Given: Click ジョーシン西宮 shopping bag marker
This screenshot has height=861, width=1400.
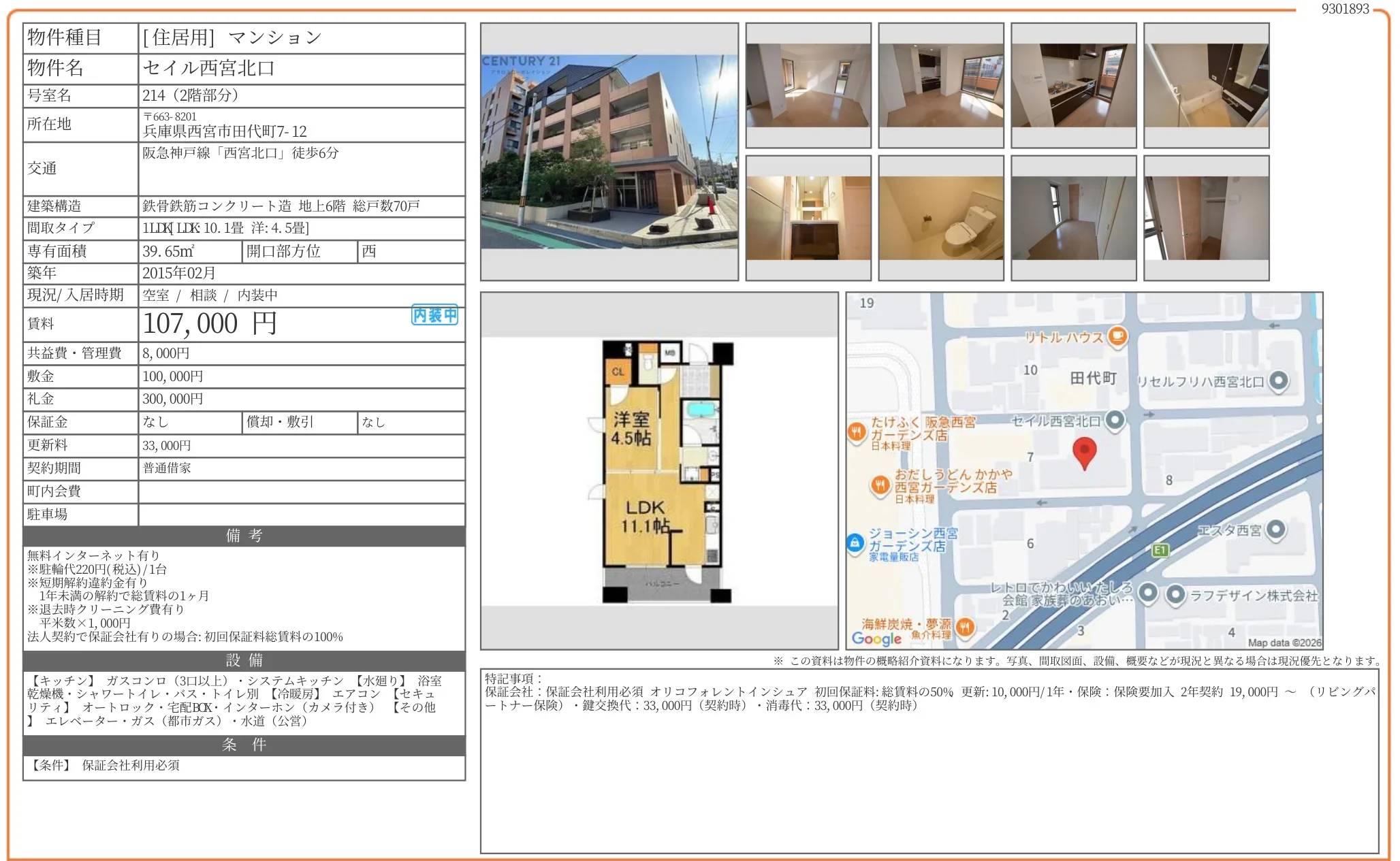Looking at the screenshot, I should pos(855,543).
